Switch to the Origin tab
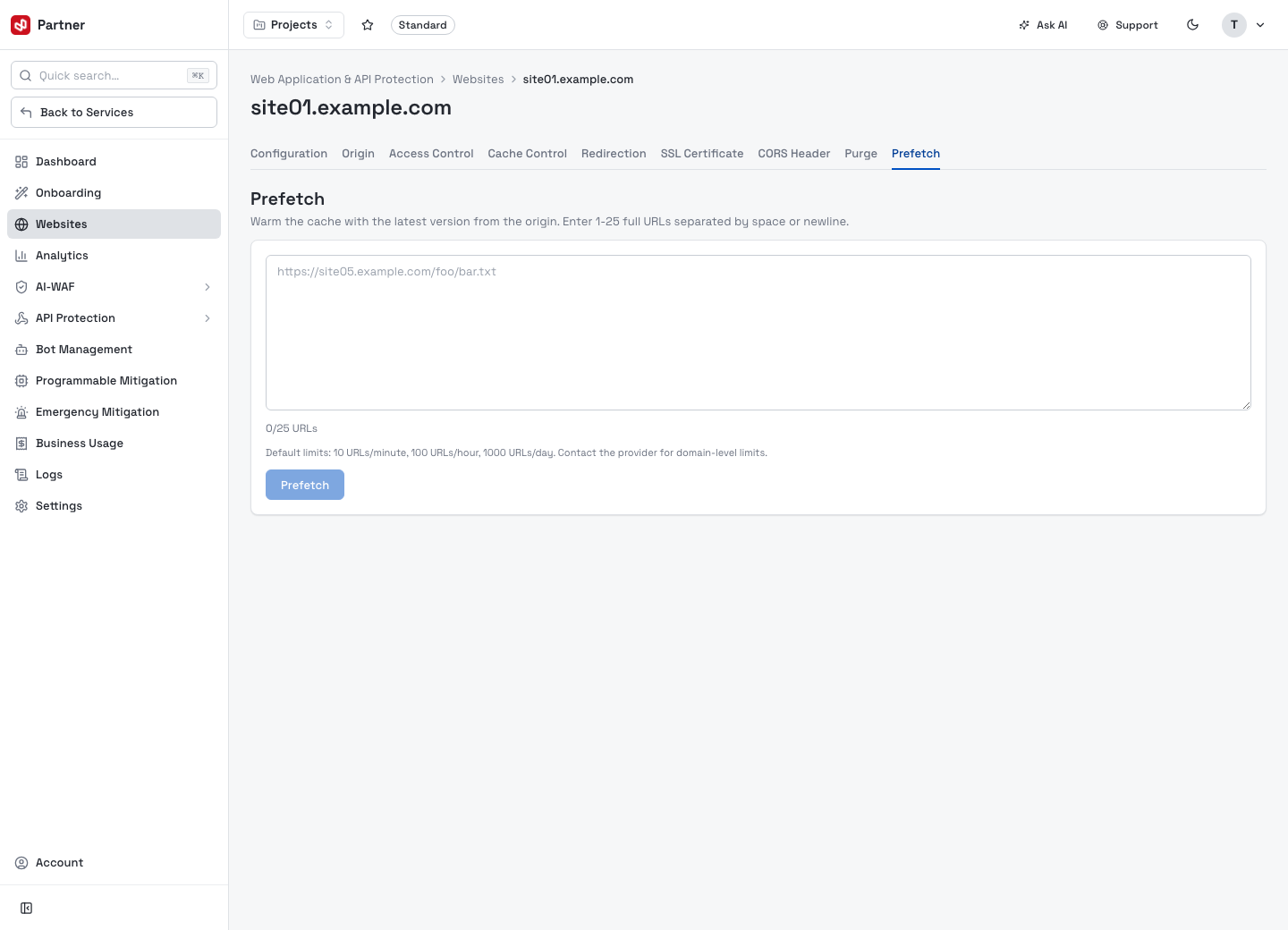This screenshot has width=1288, height=930. (x=358, y=154)
